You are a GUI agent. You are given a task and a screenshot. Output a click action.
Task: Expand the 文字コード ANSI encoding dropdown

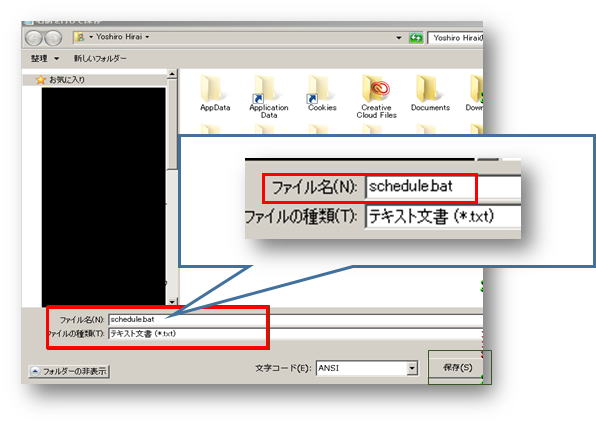coord(412,368)
